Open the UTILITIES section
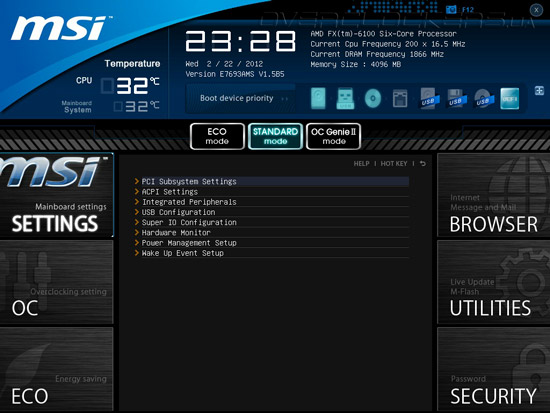 494,282
